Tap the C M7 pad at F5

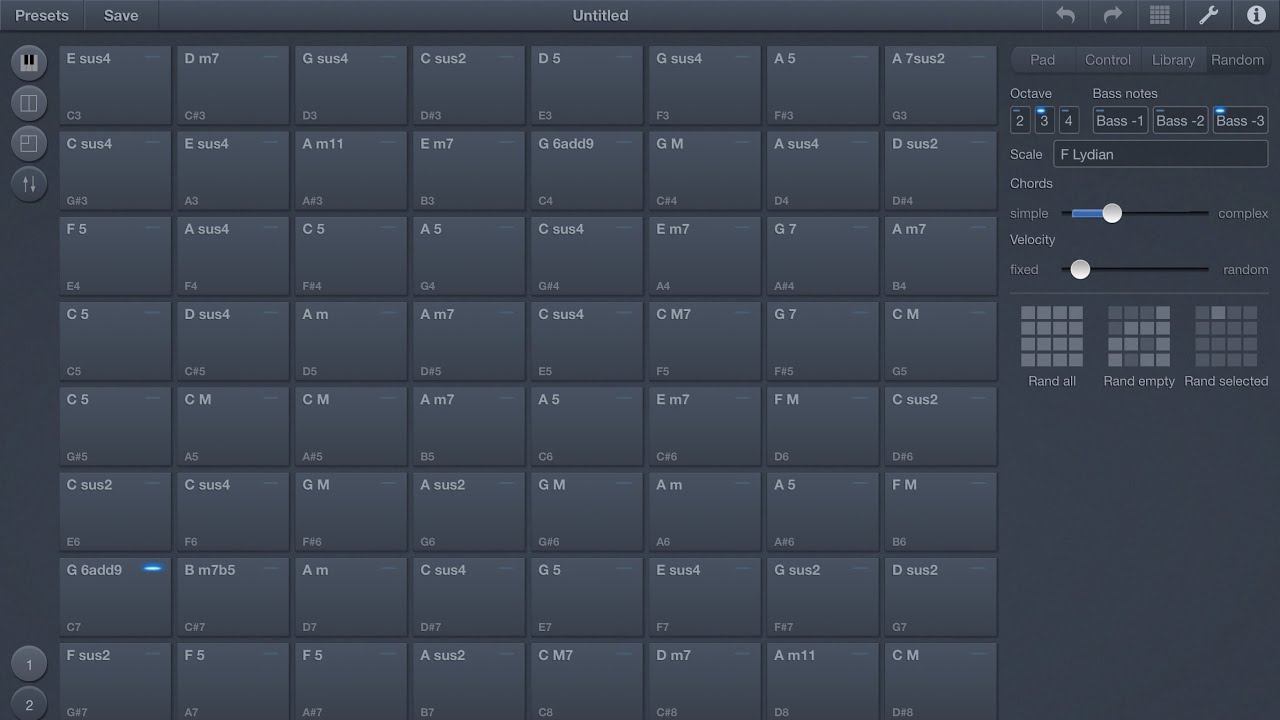click(705, 341)
